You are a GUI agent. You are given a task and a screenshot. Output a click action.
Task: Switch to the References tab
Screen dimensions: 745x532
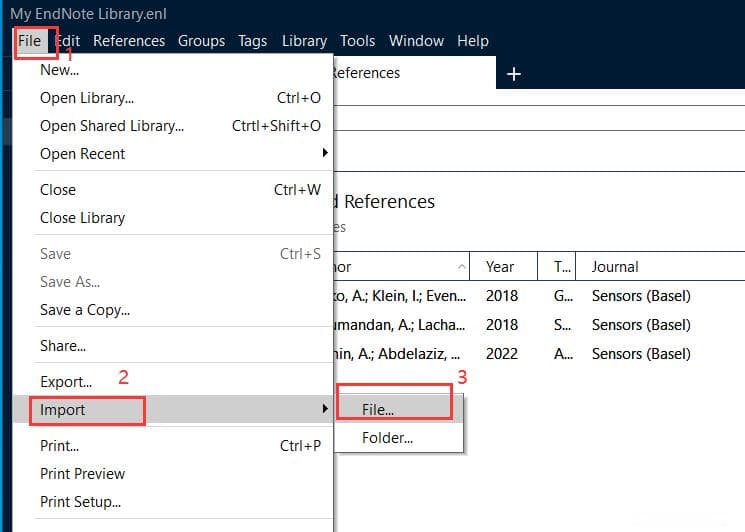point(413,73)
